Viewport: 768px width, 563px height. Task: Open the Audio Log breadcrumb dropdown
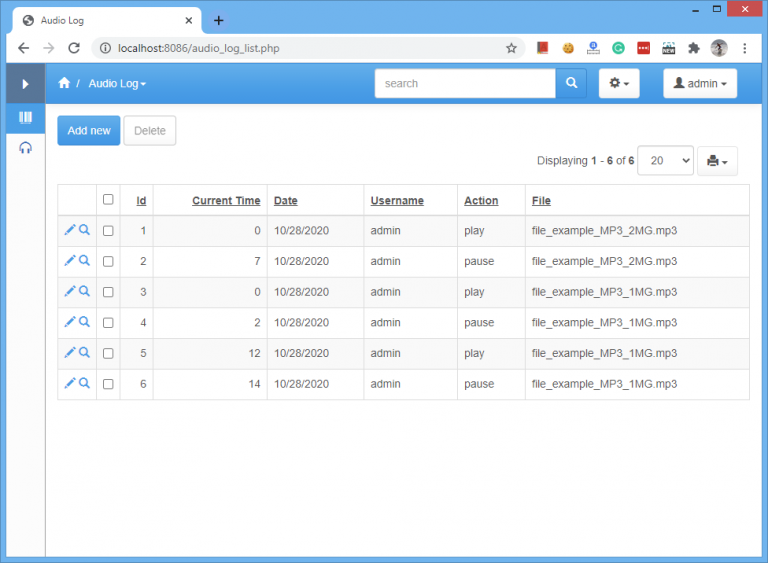click(117, 84)
